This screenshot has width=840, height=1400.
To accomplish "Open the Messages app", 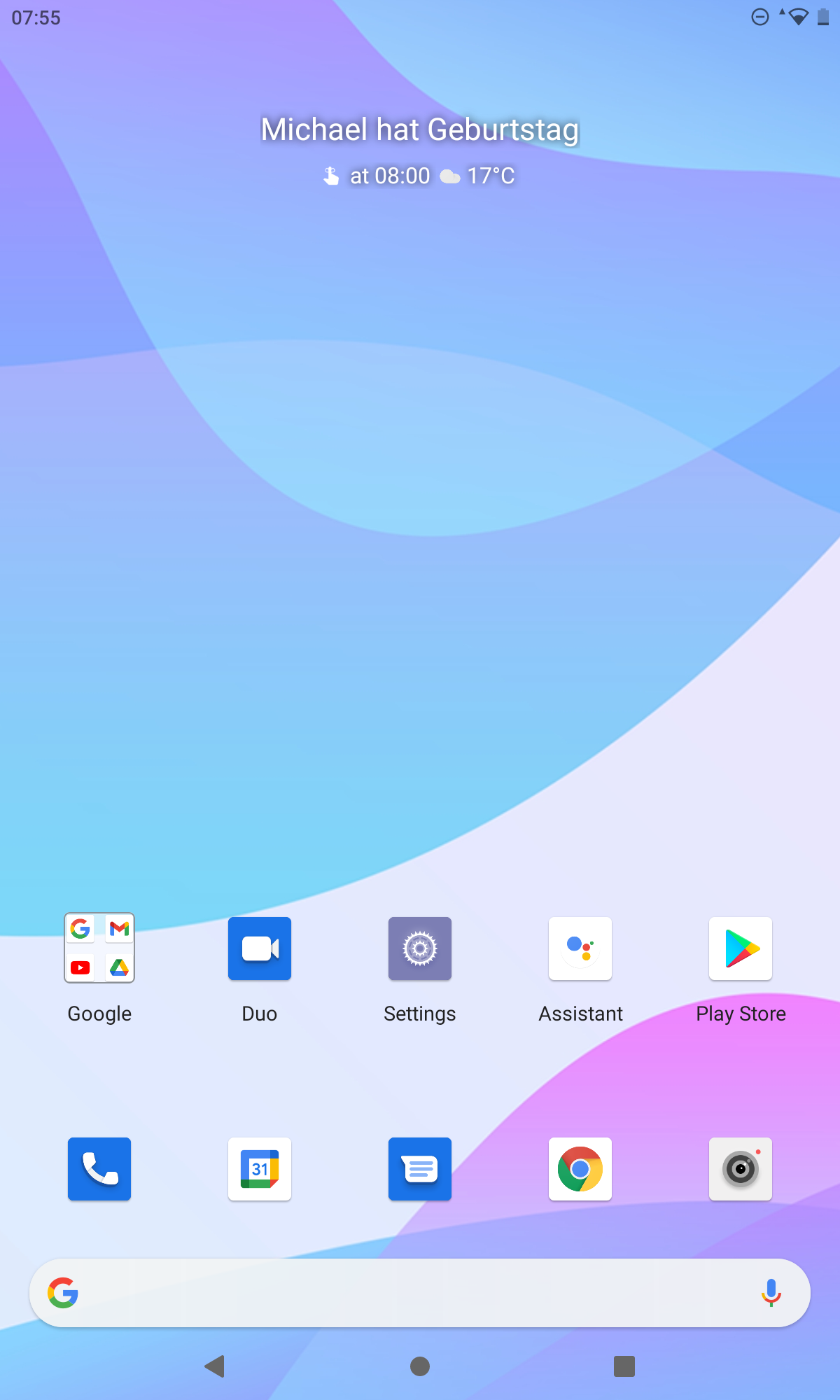I will 420,1169.
